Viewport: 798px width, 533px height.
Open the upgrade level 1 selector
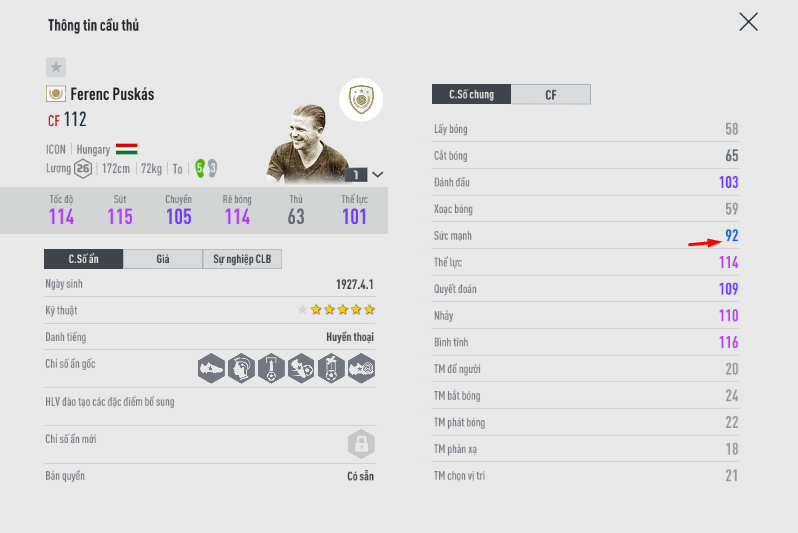coord(355,174)
